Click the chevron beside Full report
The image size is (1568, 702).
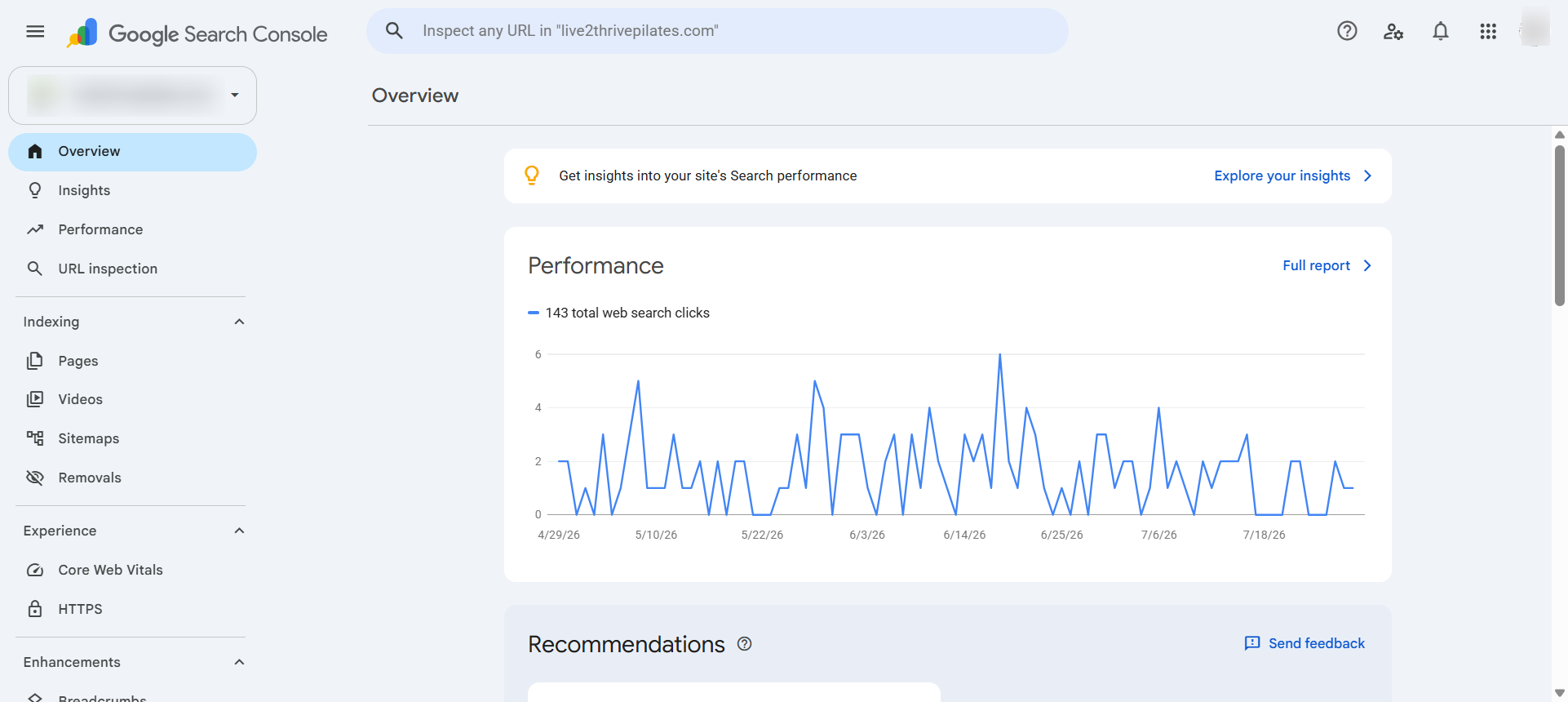pyautogui.click(x=1367, y=265)
